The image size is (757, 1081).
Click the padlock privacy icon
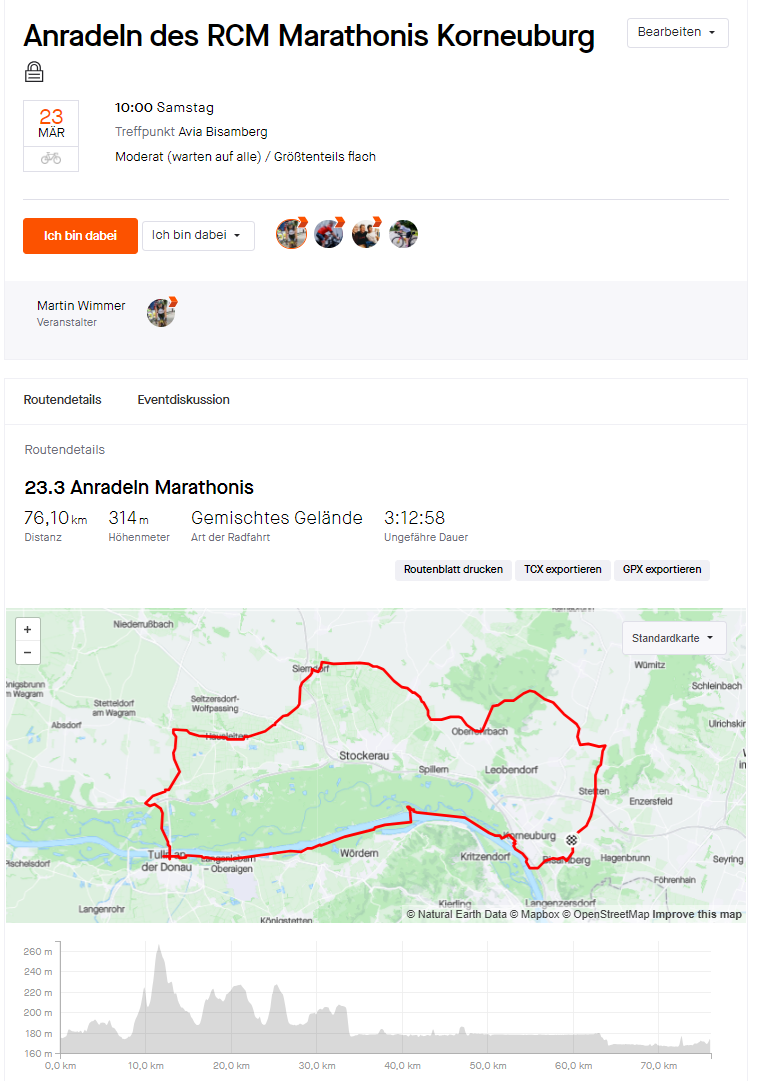(x=34, y=72)
